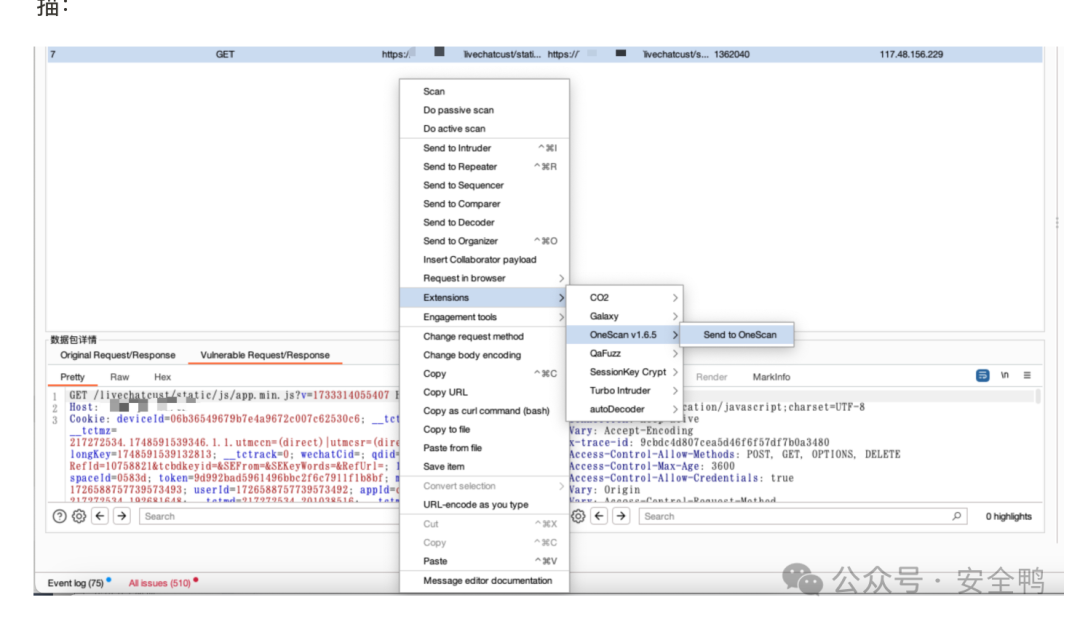The width and height of the screenshot is (1080, 624).
Task: Toggle non-printable characters \n icon
Action: tap(1005, 375)
